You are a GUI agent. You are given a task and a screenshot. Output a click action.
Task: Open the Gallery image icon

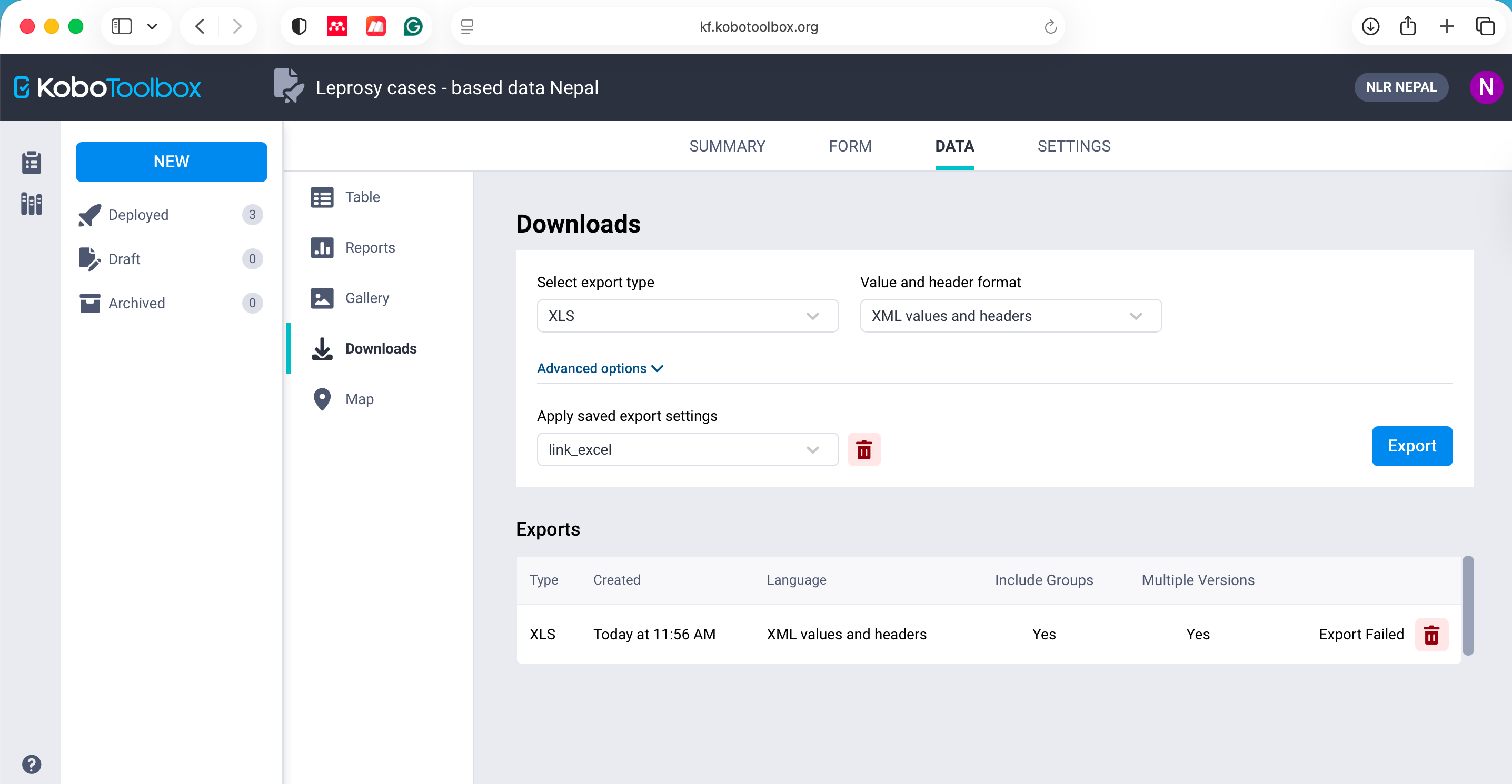coord(322,298)
